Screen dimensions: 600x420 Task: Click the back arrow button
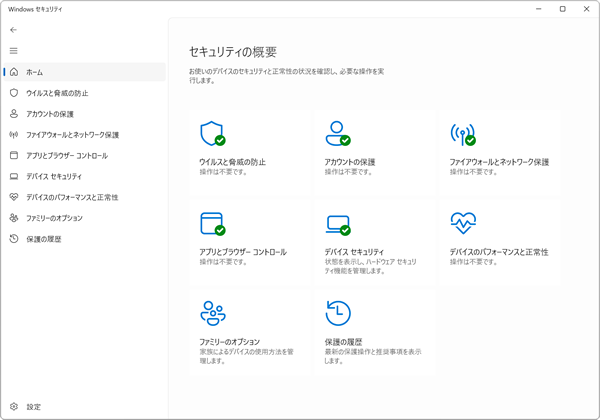coord(14,30)
